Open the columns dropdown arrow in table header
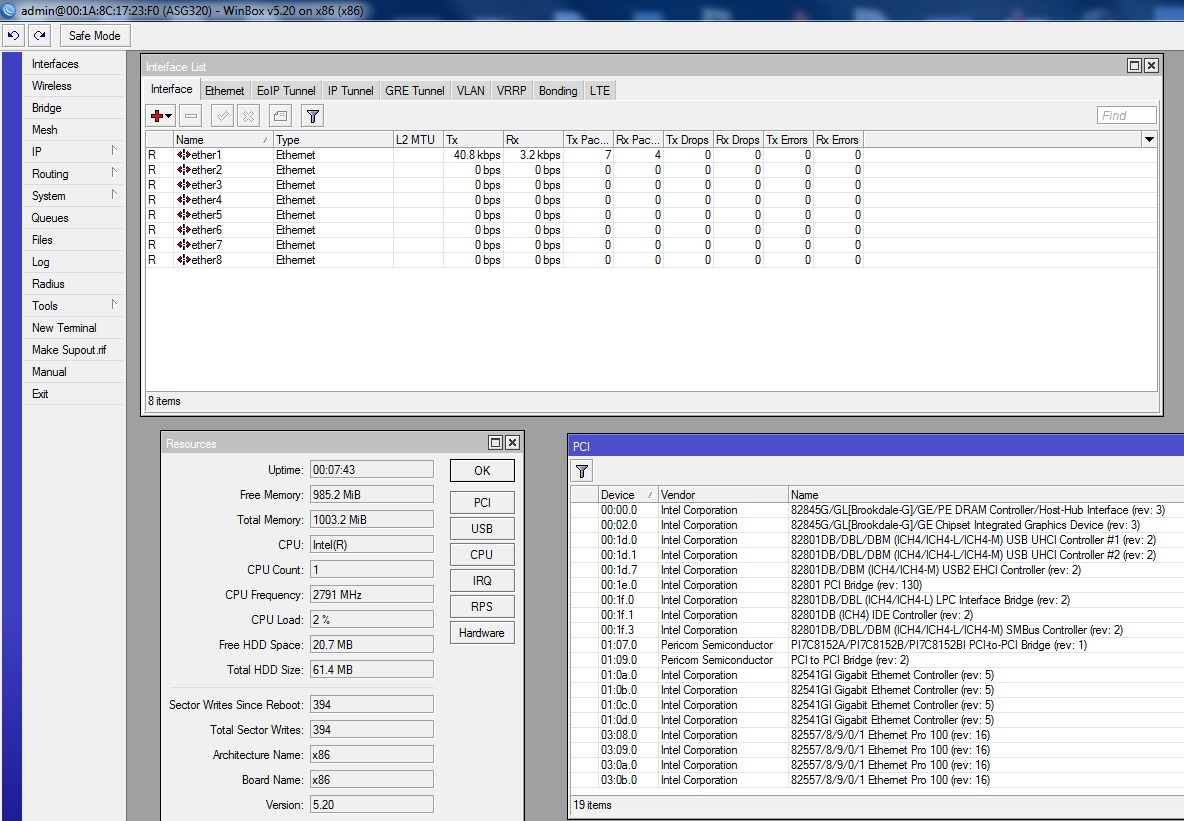 click(1149, 140)
